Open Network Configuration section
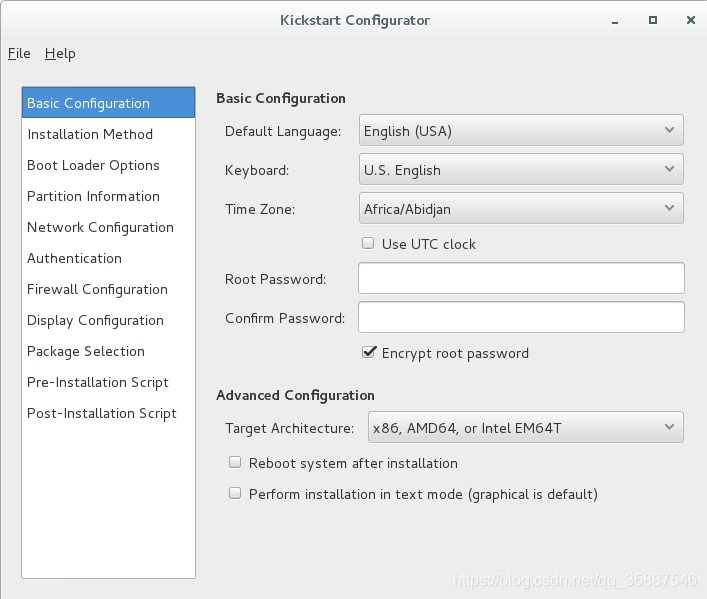This screenshot has height=599, width=707. 108,227
